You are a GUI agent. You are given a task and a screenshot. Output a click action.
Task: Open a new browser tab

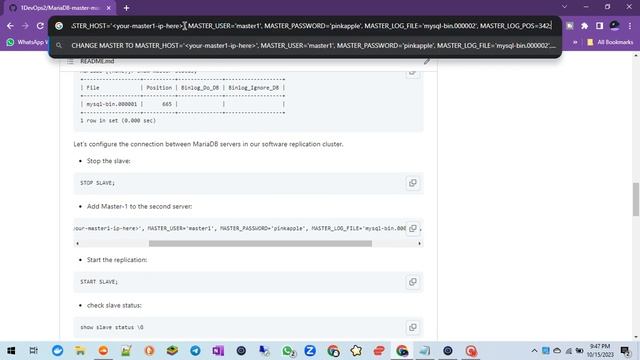tap(127, 8)
